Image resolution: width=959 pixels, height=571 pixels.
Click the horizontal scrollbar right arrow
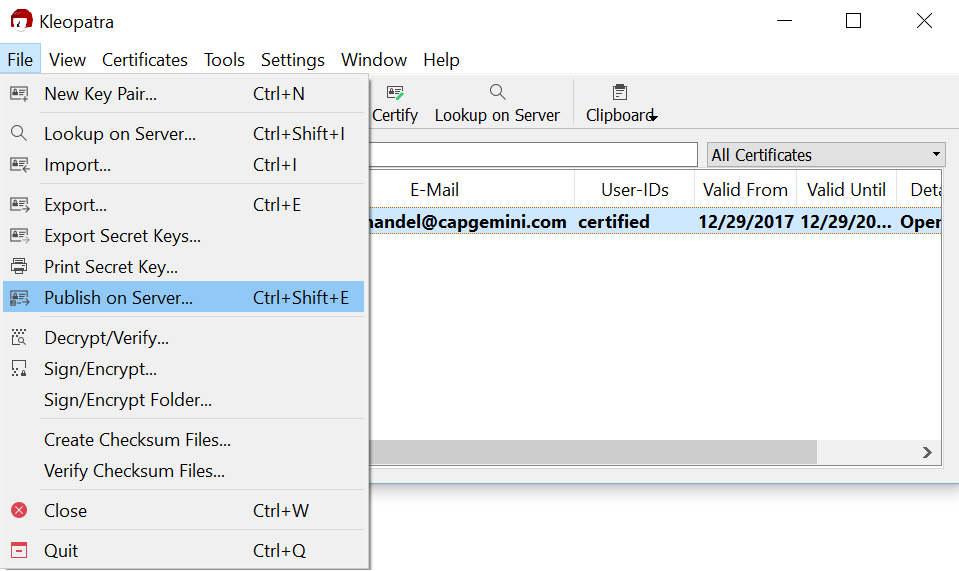[x=928, y=453]
